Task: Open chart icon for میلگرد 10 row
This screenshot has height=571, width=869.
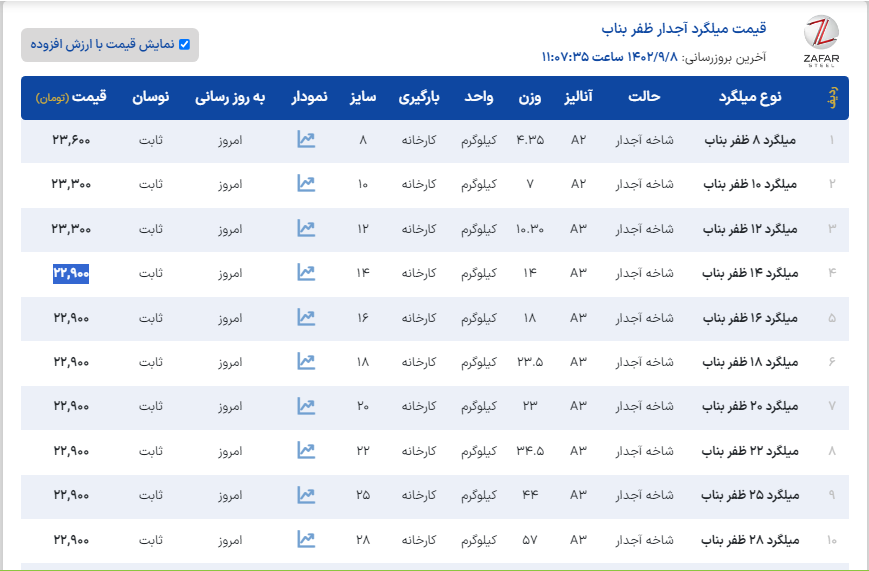Action: 306,184
